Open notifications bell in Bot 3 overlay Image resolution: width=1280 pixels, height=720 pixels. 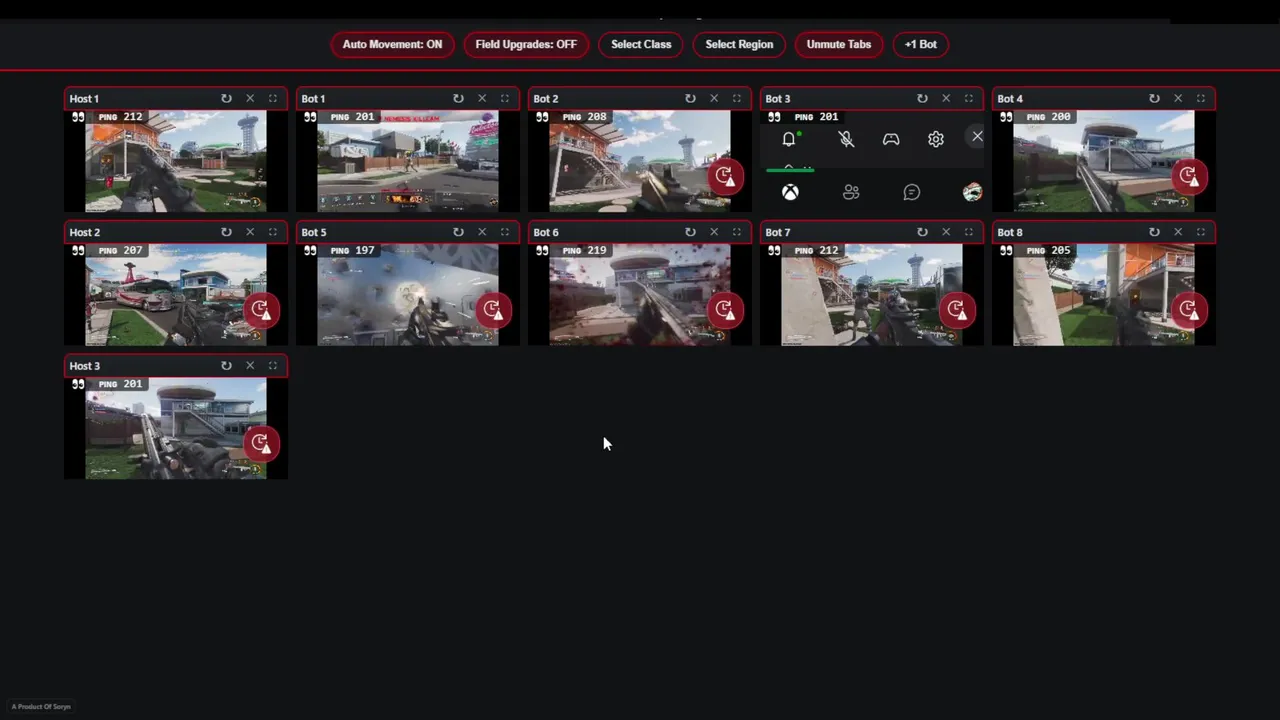click(789, 140)
